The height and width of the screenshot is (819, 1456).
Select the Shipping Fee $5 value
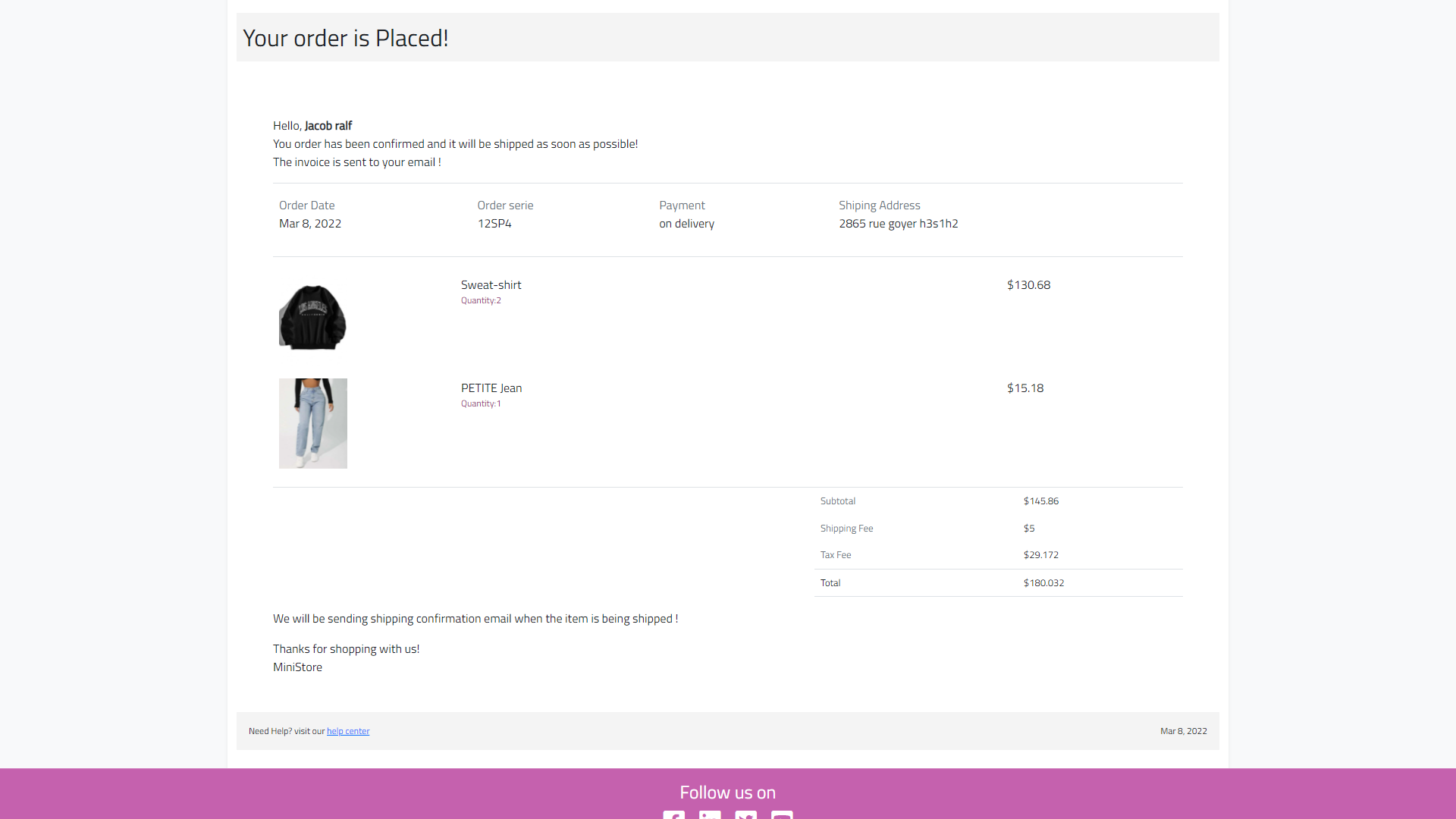click(x=1028, y=528)
